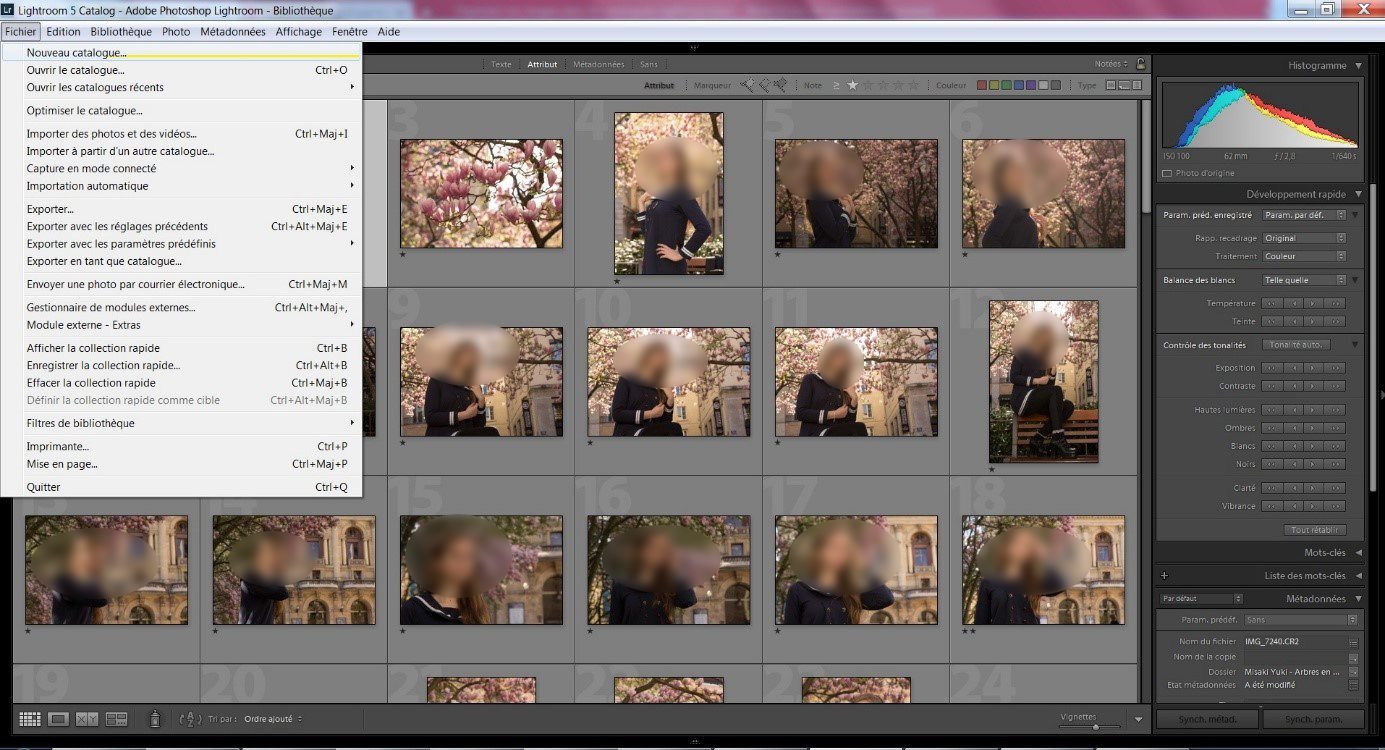1385x750 pixels.
Task: Open toolbar content options arrow
Action: (x=1138, y=719)
